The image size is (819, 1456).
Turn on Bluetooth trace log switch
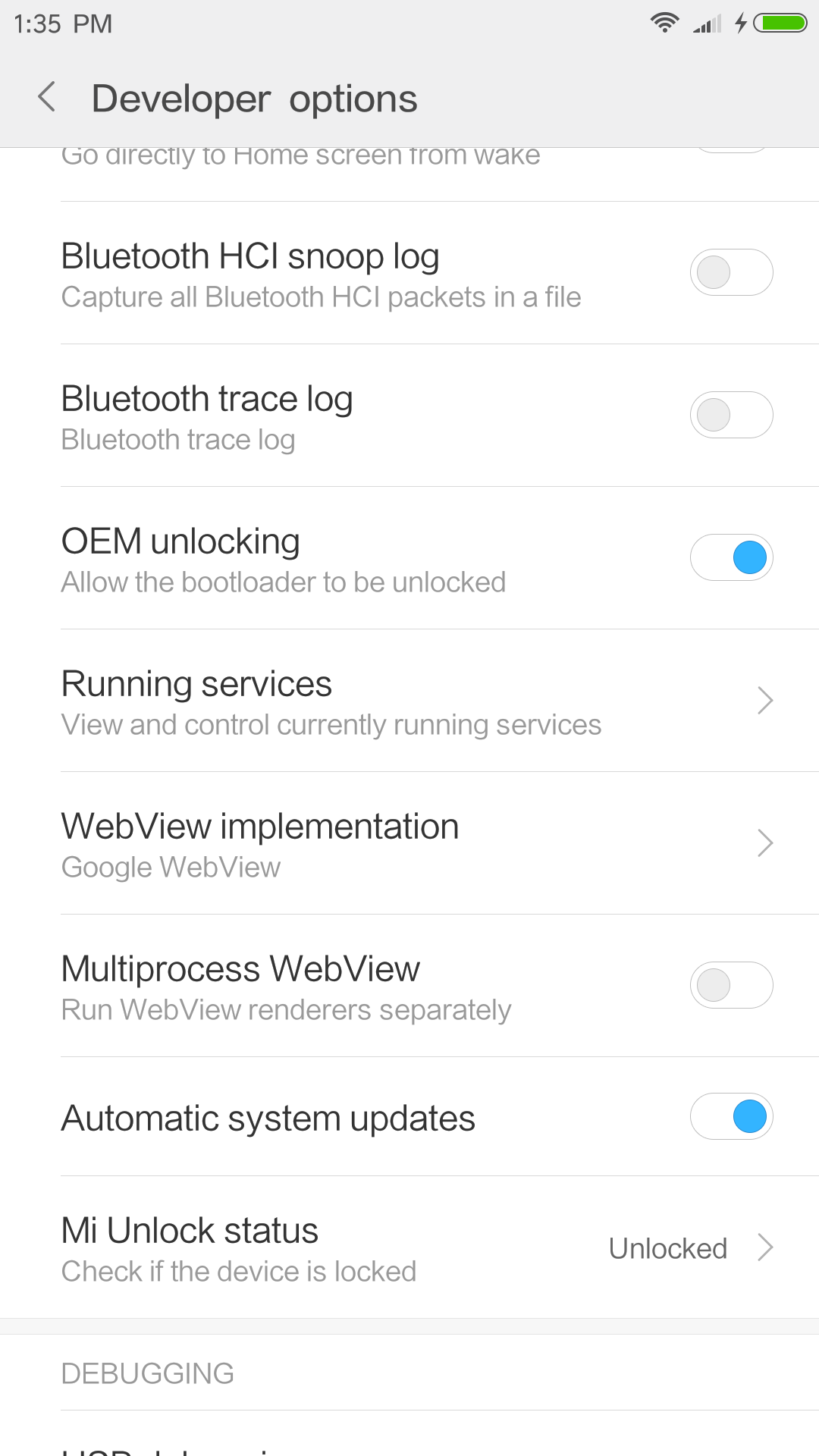[731, 415]
